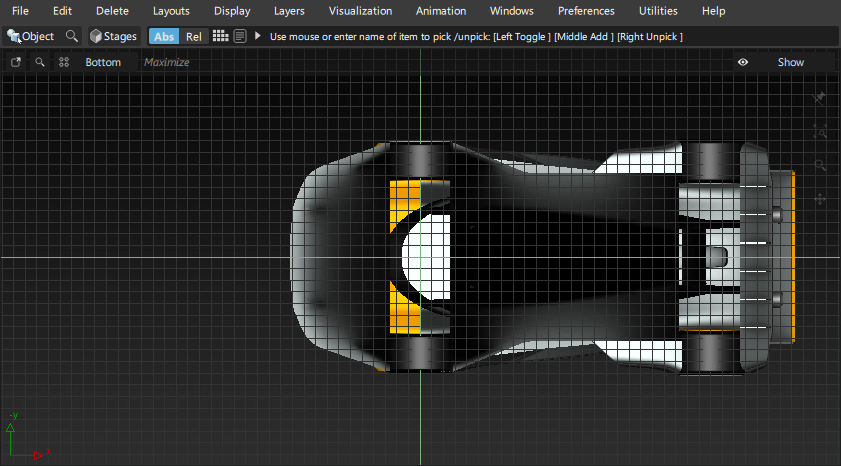Click the four-arrow pan icon in the viewport

pyautogui.click(x=820, y=199)
